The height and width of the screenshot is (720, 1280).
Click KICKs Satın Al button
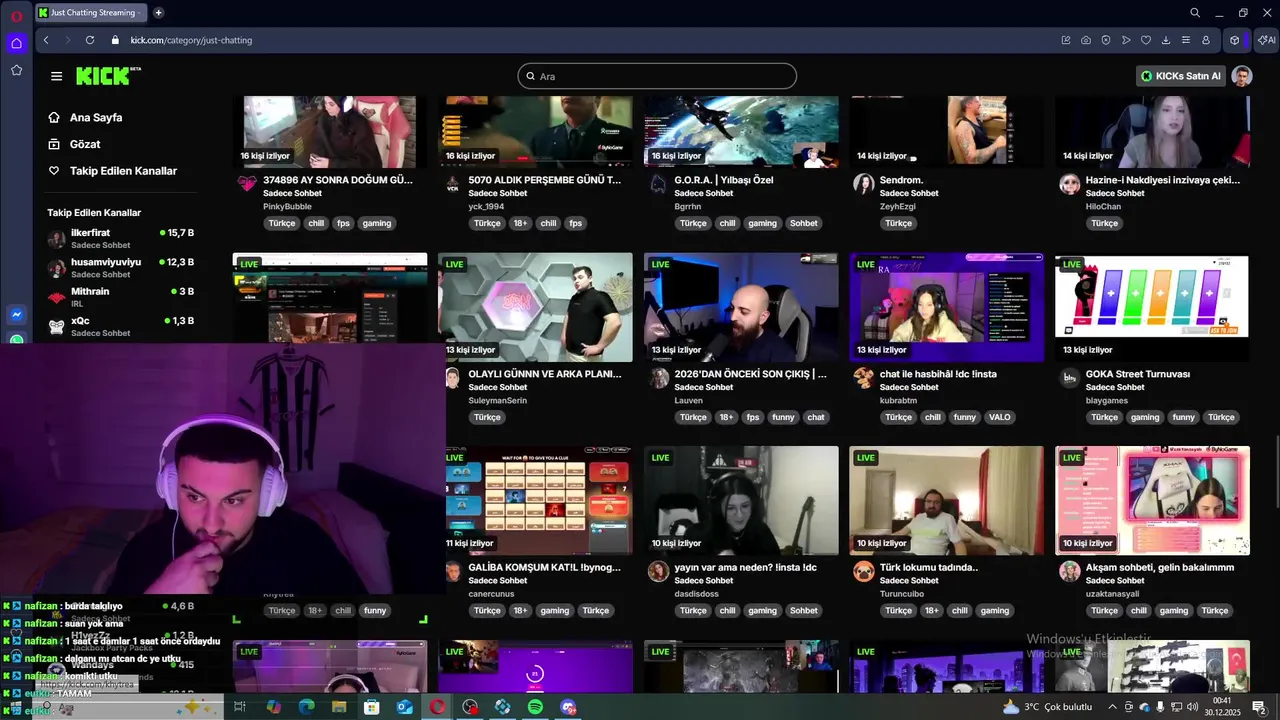click(1180, 76)
